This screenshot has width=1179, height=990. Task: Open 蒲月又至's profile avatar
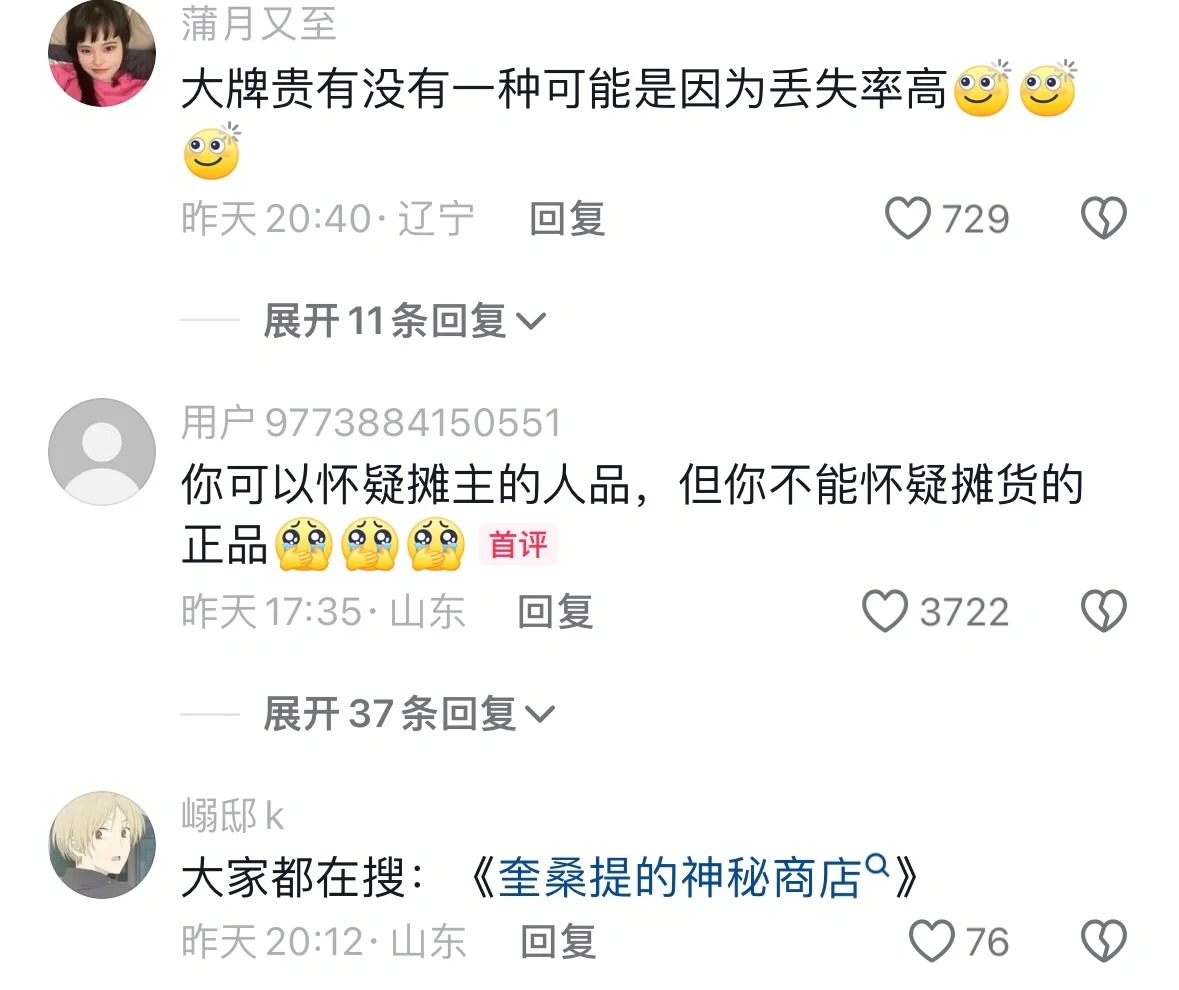coord(102,53)
